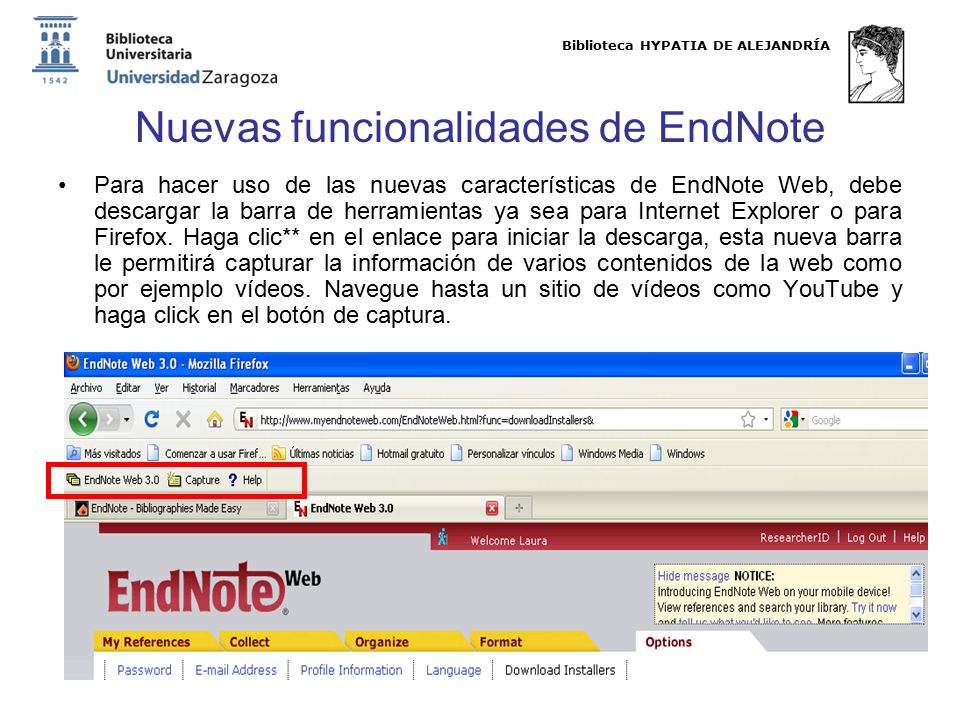Open the Organize tab
Viewport: 960px width, 720px height.
click(x=381, y=642)
